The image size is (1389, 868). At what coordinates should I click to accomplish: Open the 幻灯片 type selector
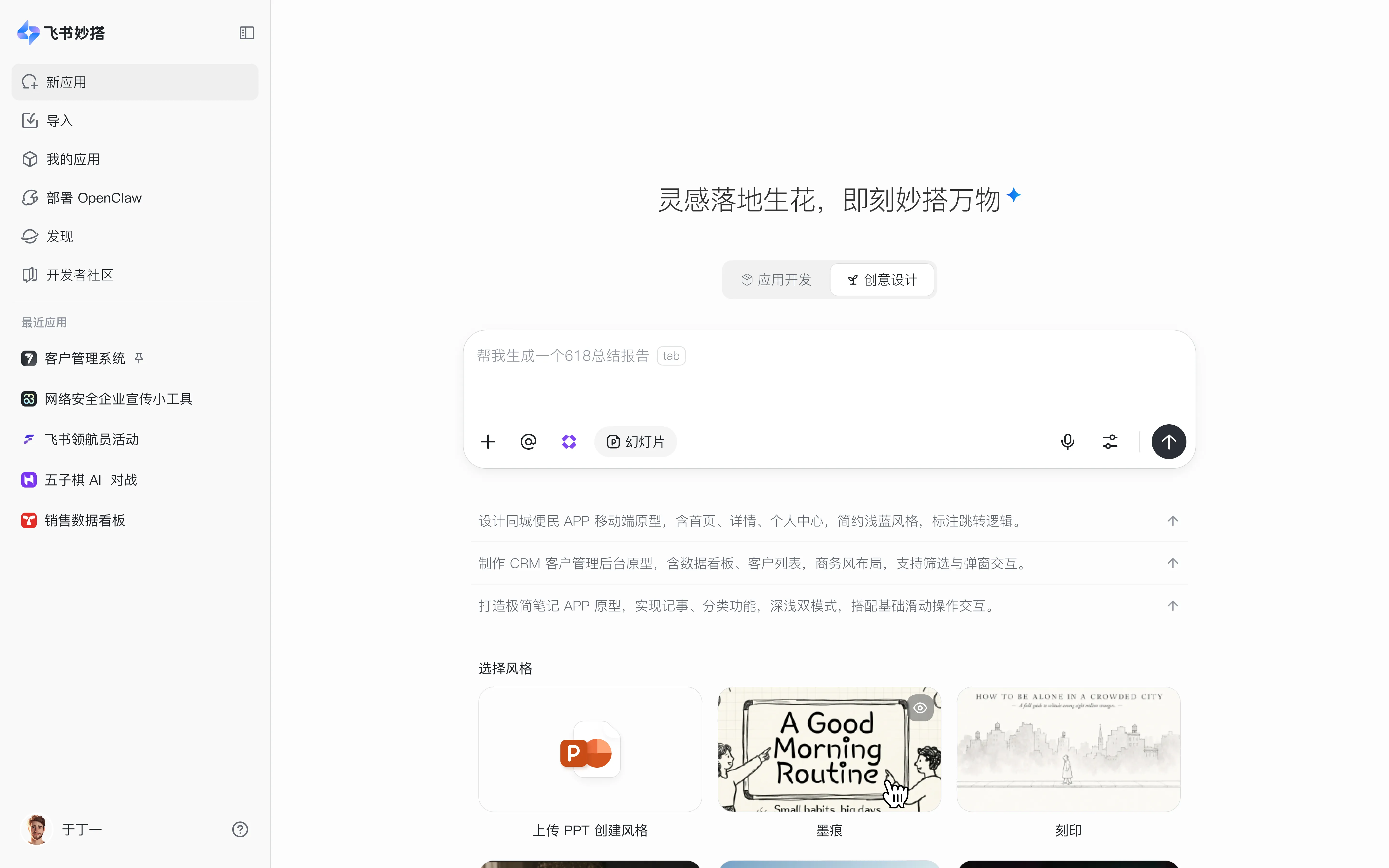(635, 441)
